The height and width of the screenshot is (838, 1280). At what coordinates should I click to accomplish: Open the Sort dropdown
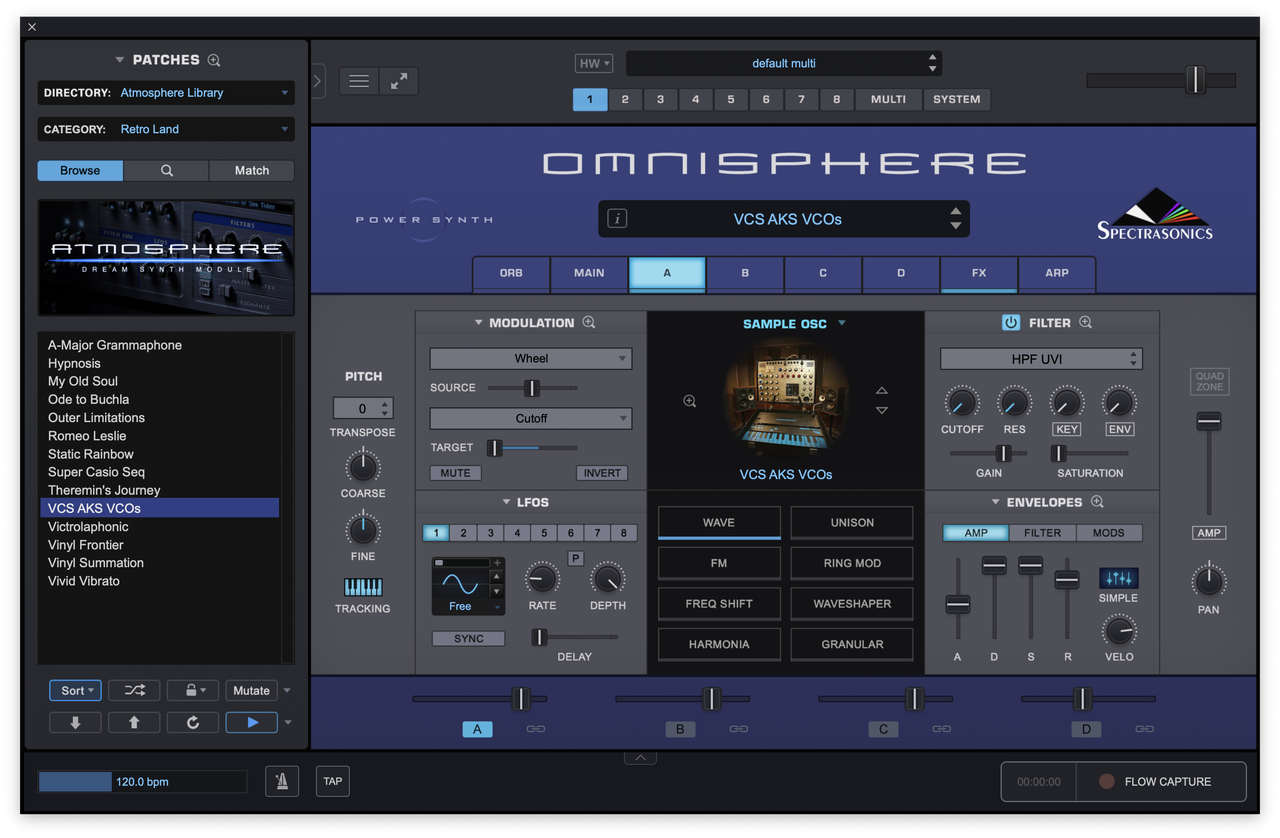tap(75, 690)
